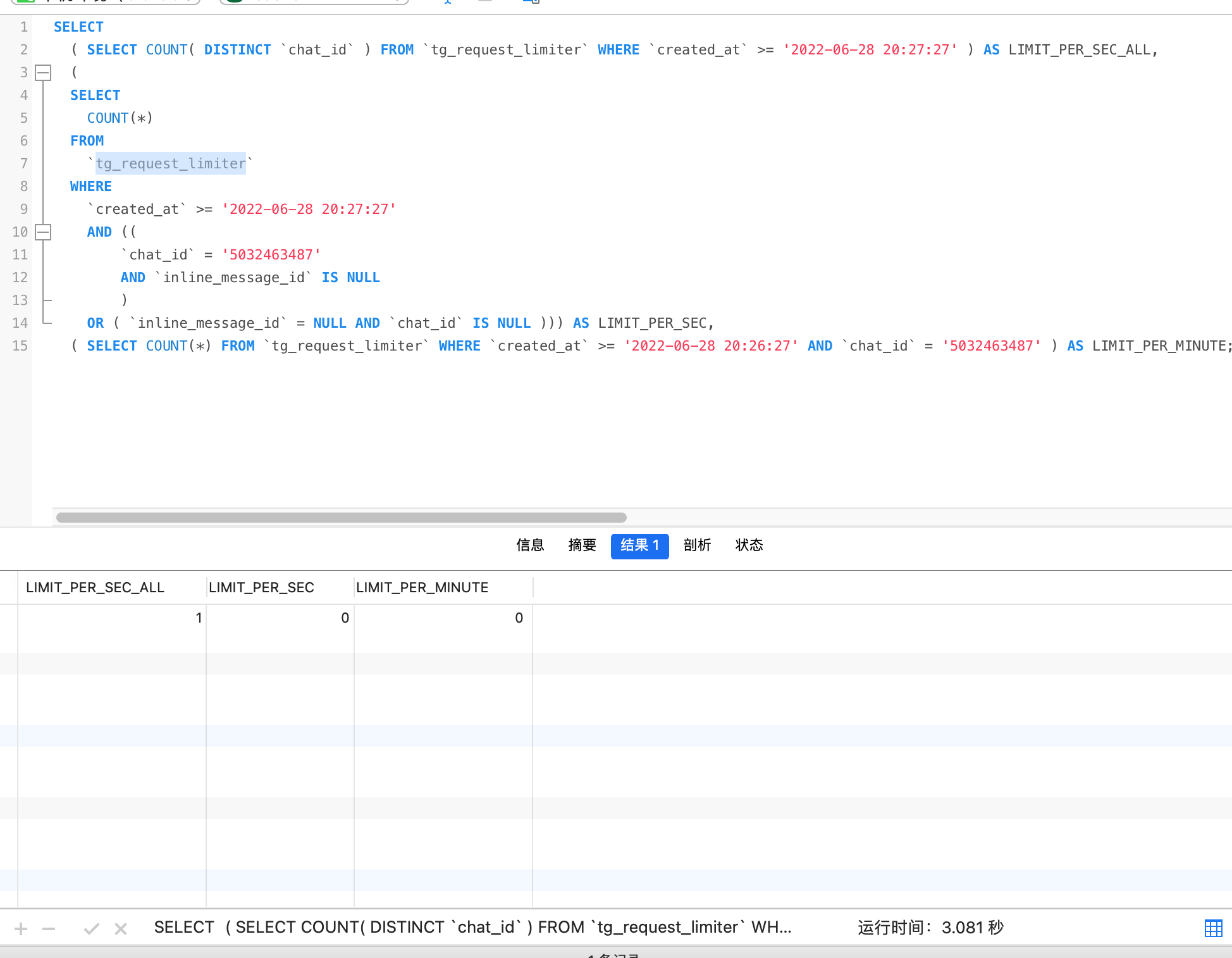Open the 状态 tab
1232x958 pixels.
(749, 545)
